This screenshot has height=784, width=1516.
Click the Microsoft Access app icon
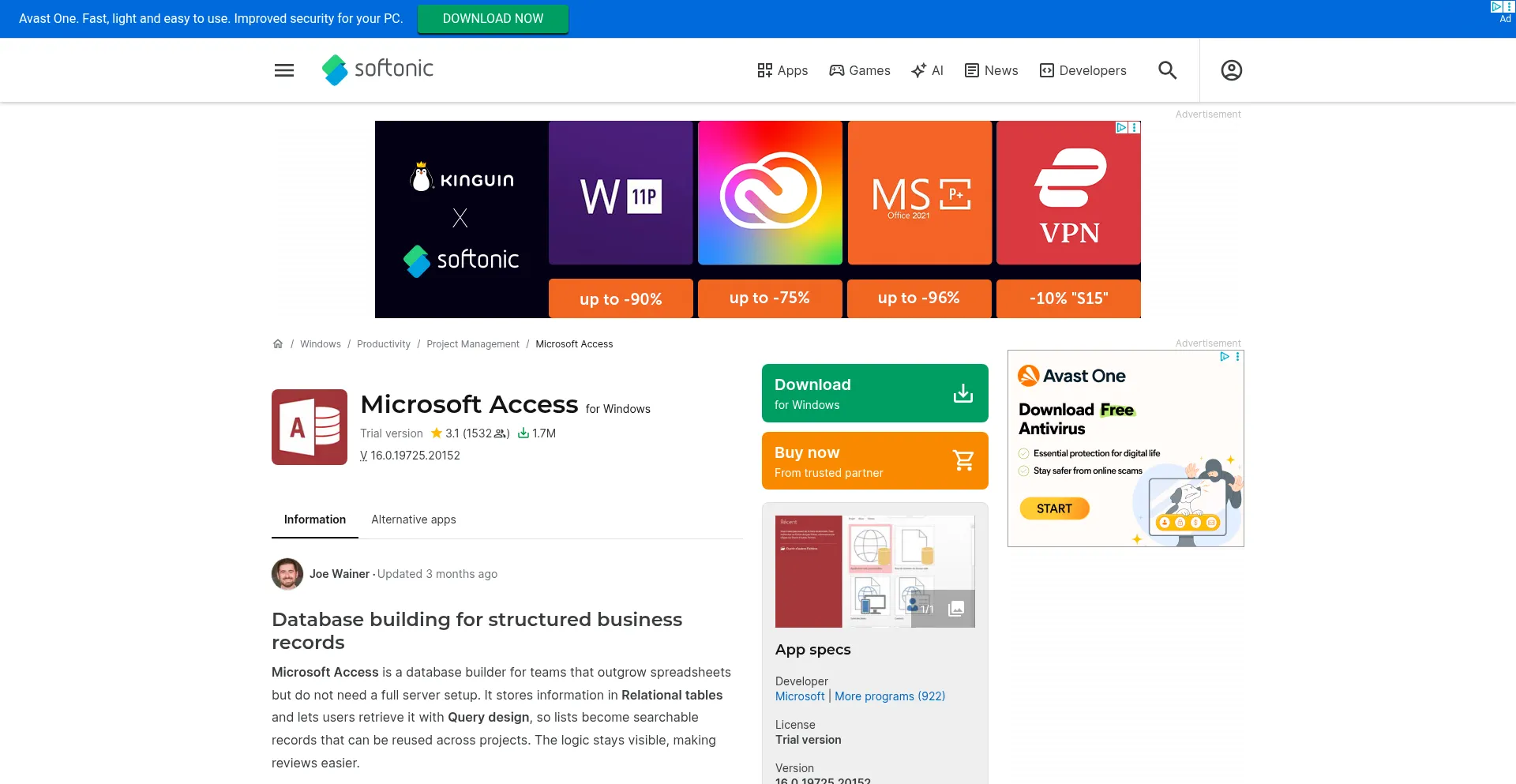[x=310, y=427]
